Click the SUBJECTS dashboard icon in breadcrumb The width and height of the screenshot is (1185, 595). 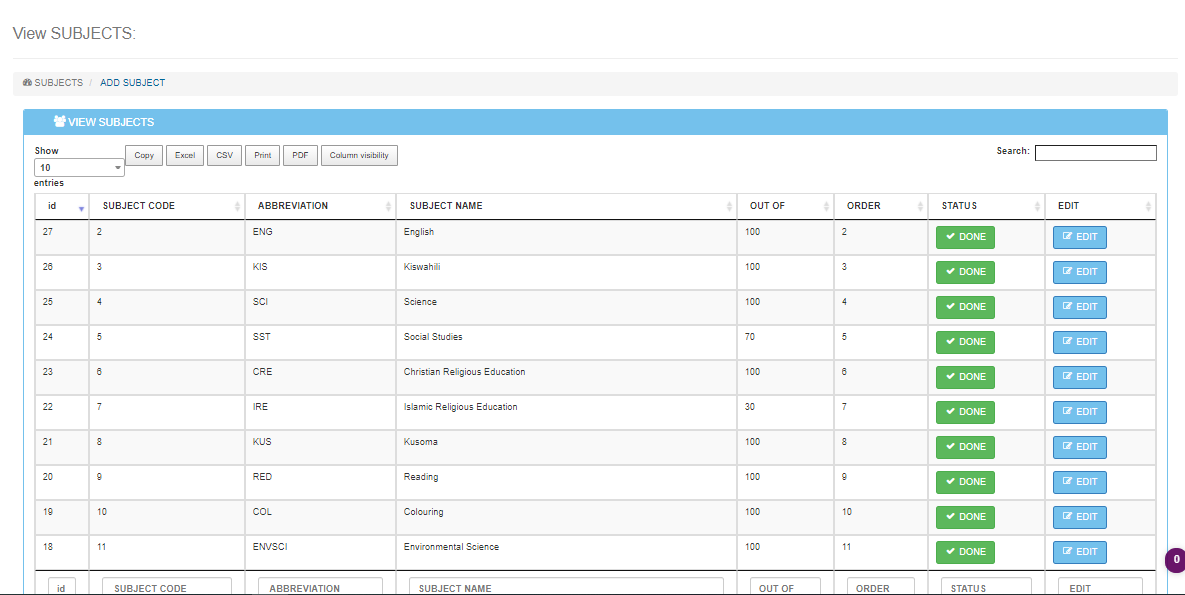coord(27,83)
